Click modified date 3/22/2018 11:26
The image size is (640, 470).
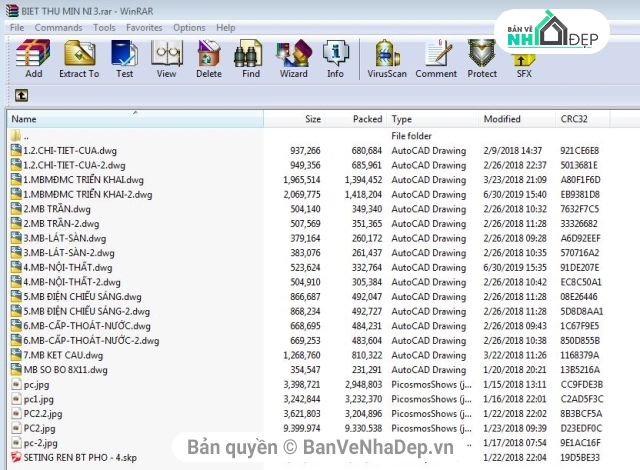coord(515,355)
